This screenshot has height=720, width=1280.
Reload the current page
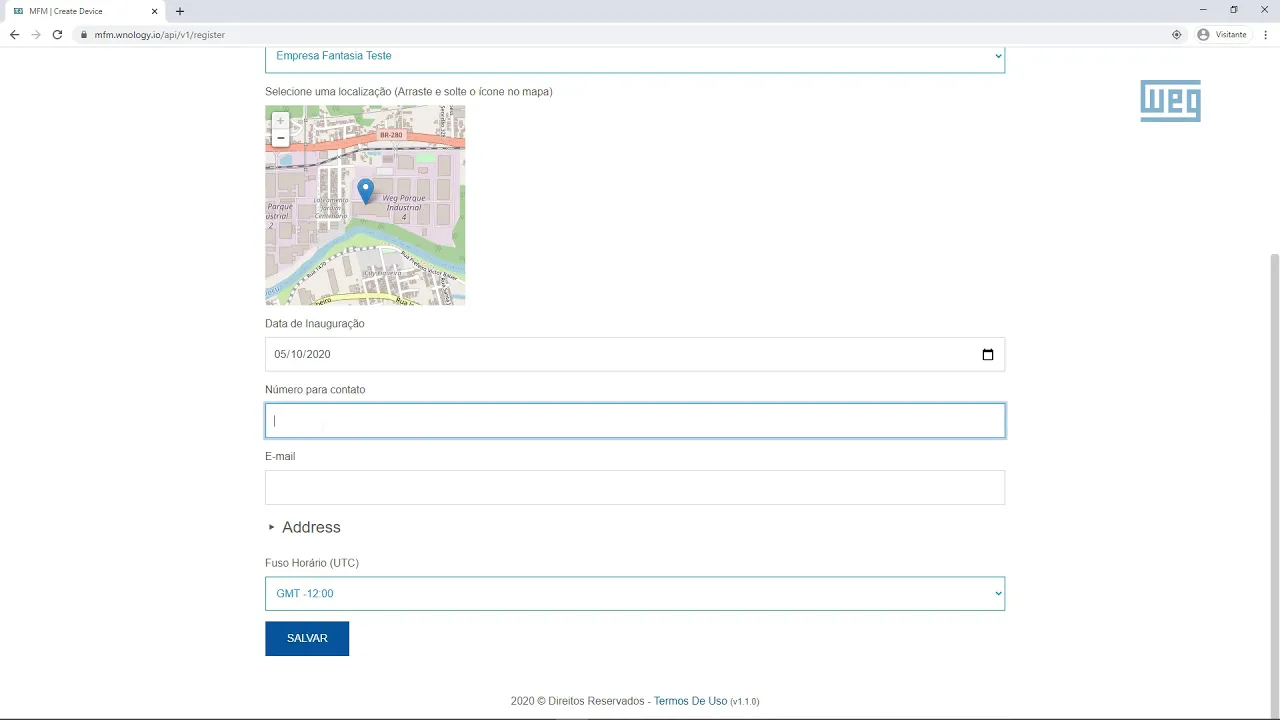coord(57,34)
